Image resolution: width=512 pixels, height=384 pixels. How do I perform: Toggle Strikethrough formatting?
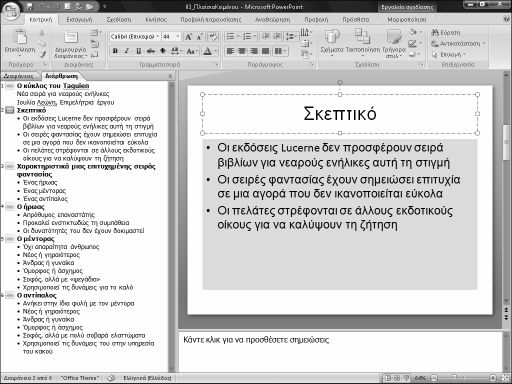151,51
